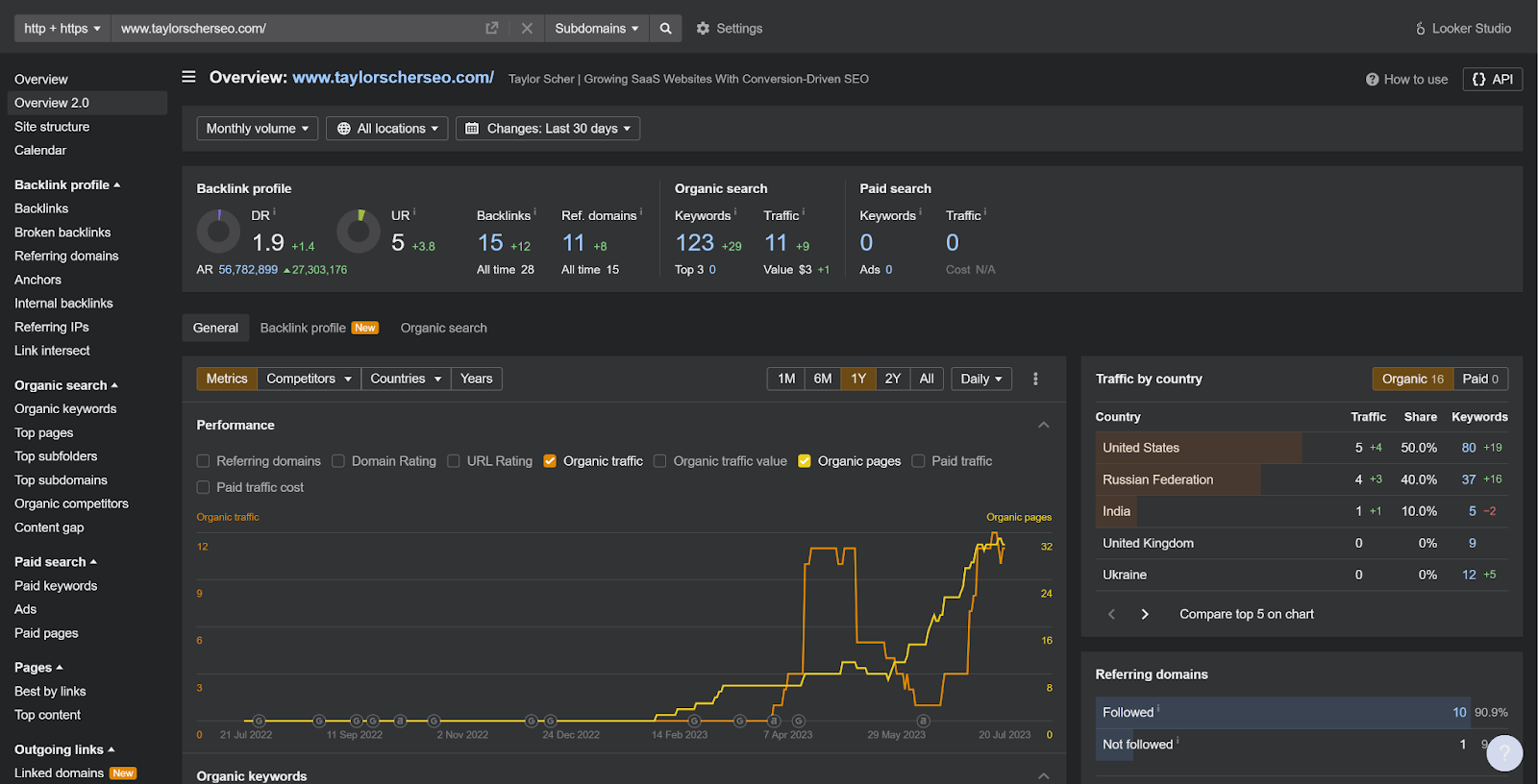
Task: Open the help chat bubble
Action: click(x=1504, y=753)
